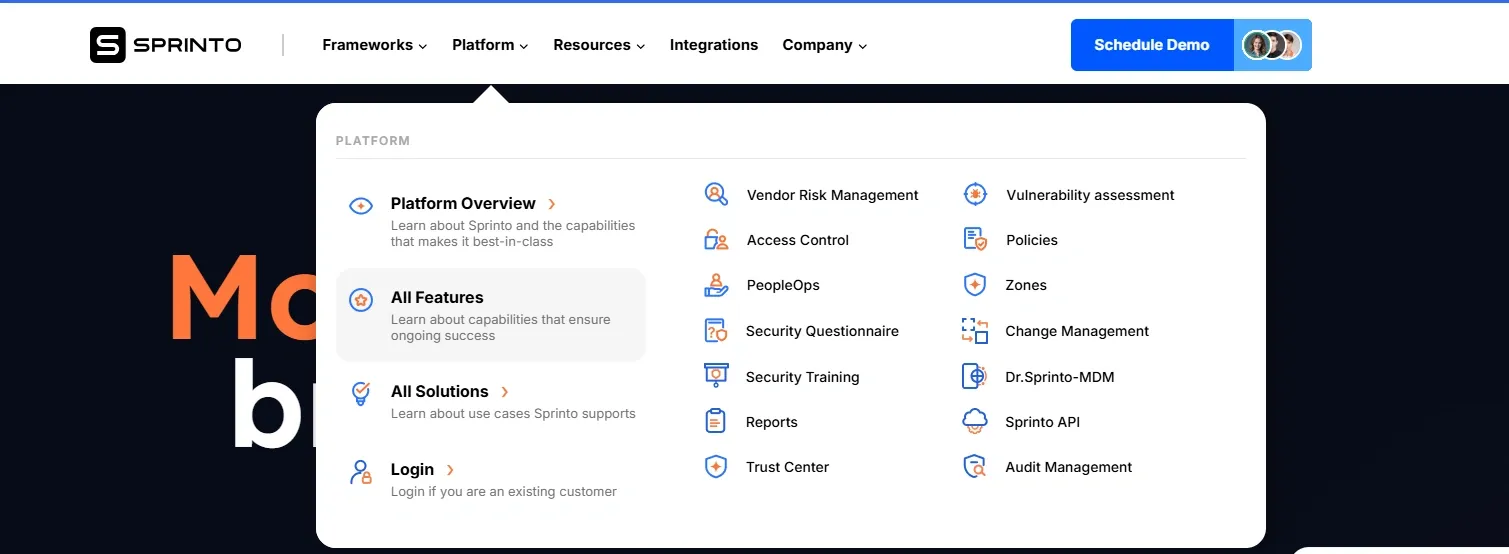Viewport: 1509px width, 554px height.
Task: Click the Audit Management icon
Action: 975,467
